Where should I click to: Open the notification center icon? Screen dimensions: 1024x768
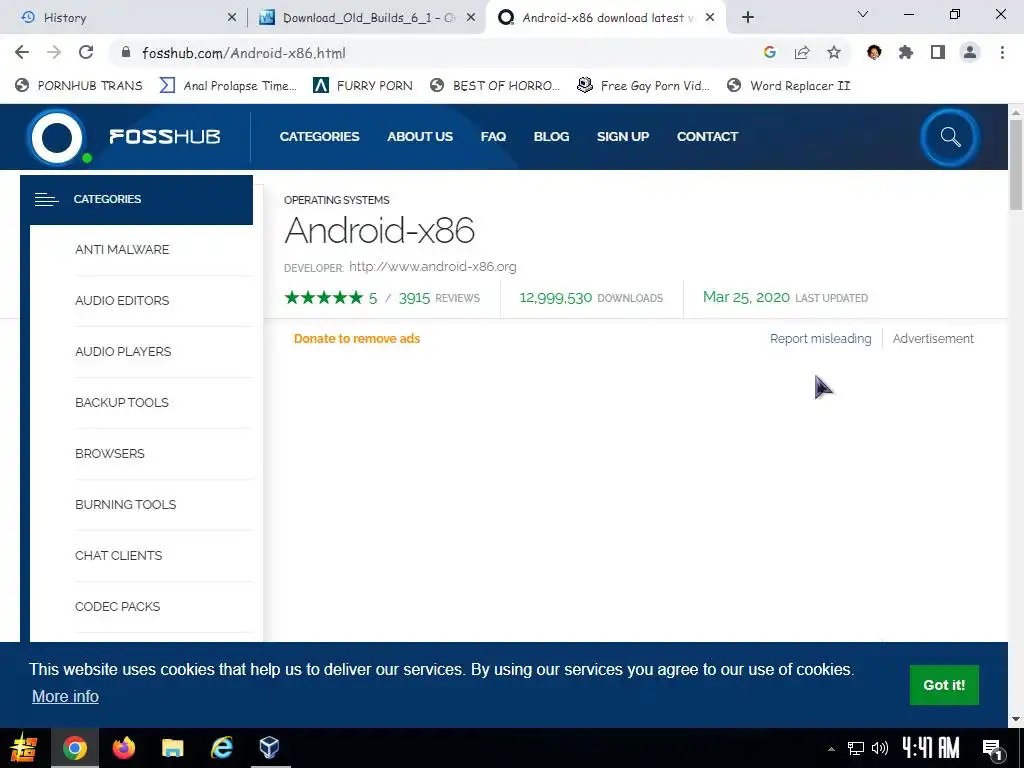(993, 749)
